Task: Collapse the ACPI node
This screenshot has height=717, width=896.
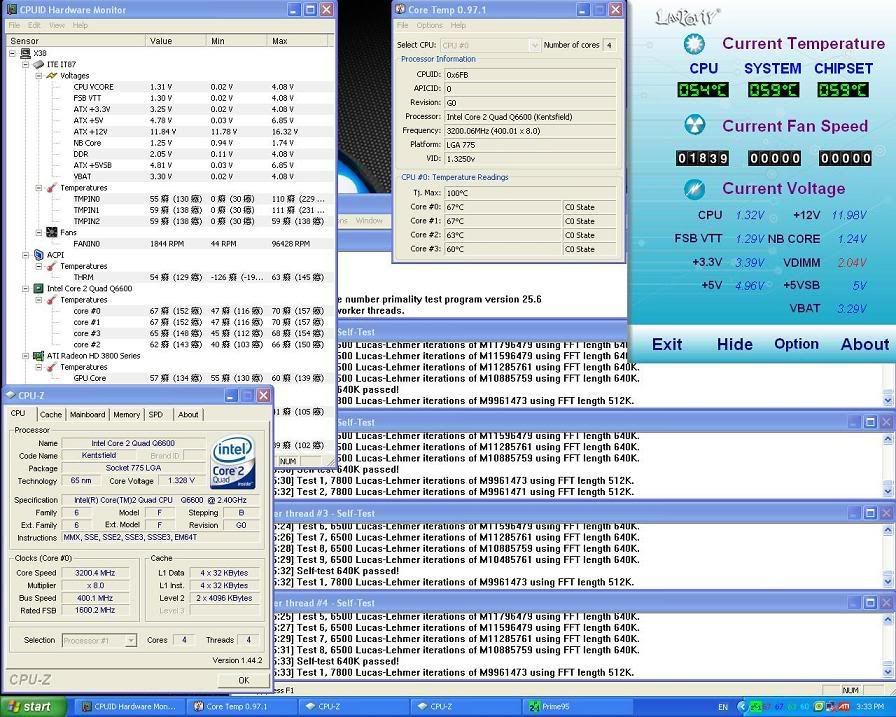Action: click(x=26, y=255)
